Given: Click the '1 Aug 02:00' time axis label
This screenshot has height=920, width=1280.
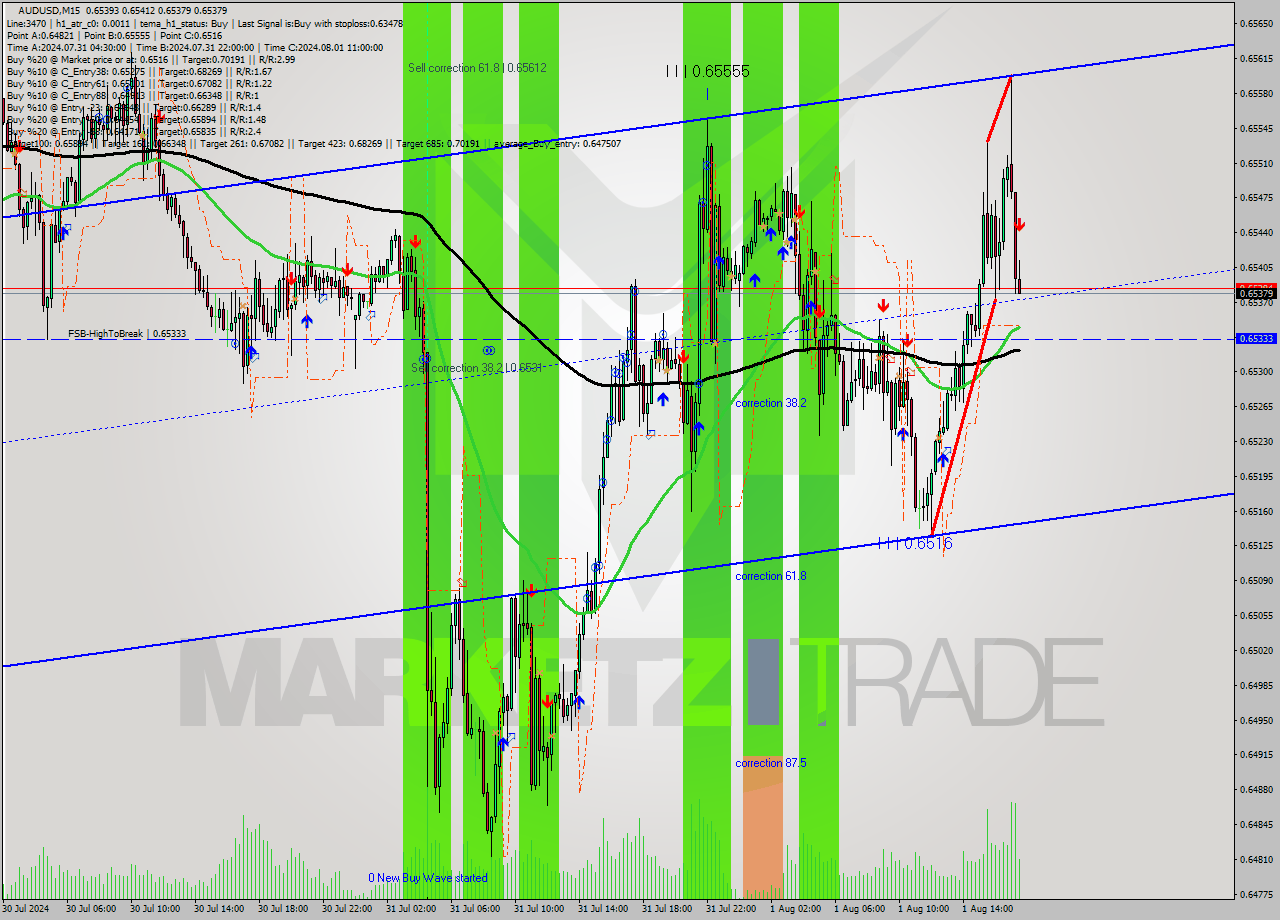Looking at the screenshot, I should 795,909.
